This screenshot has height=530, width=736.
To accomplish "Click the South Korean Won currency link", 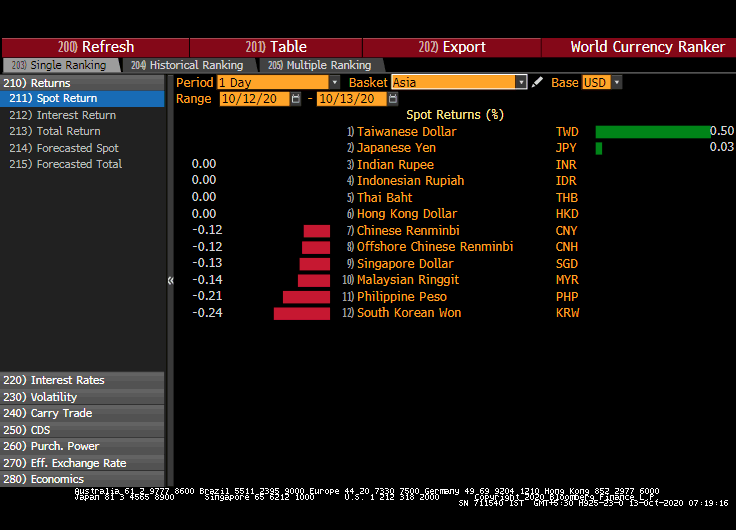I will [x=409, y=313].
